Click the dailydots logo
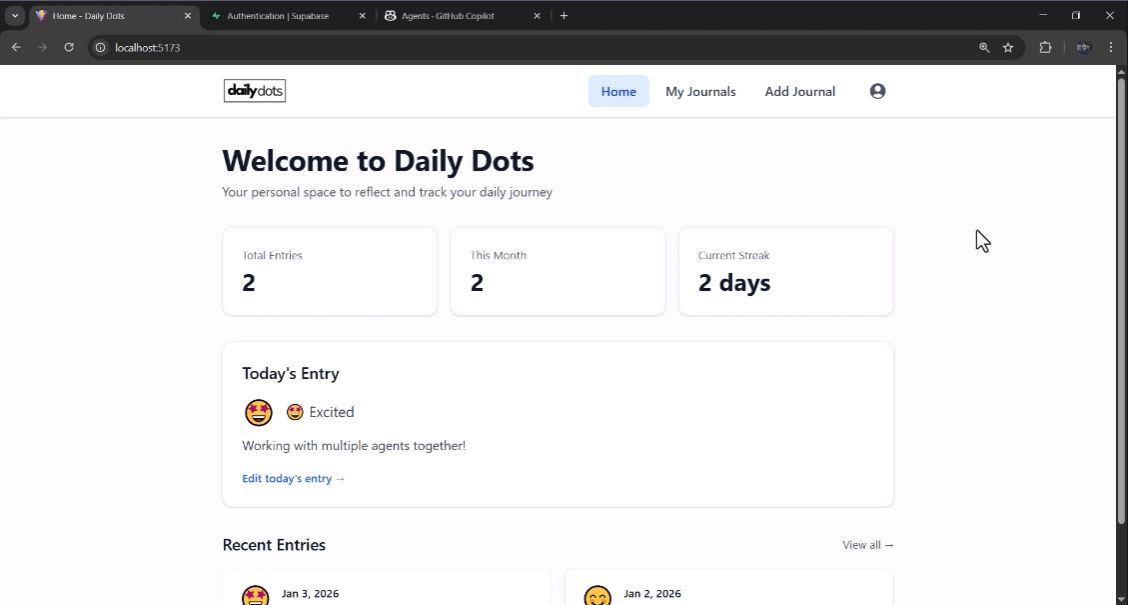The height and width of the screenshot is (605, 1128). click(254, 90)
